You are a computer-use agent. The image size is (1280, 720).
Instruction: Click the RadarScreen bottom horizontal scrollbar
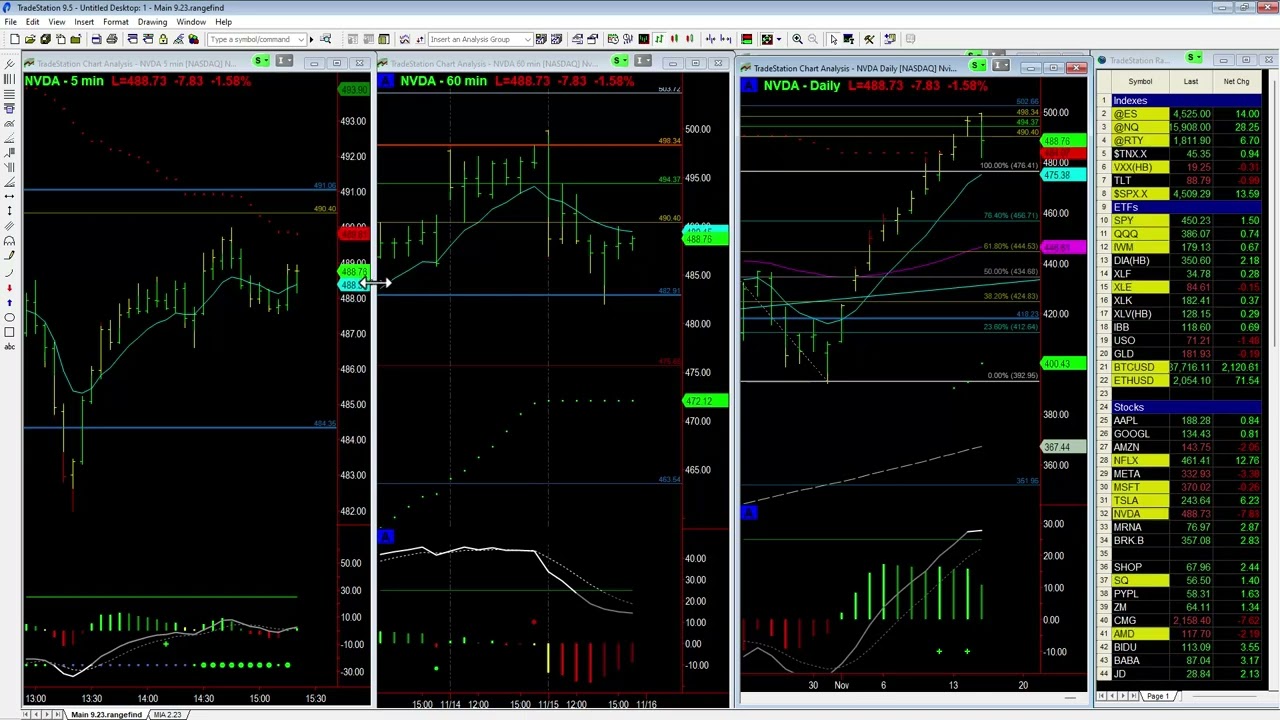coord(1225,696)
